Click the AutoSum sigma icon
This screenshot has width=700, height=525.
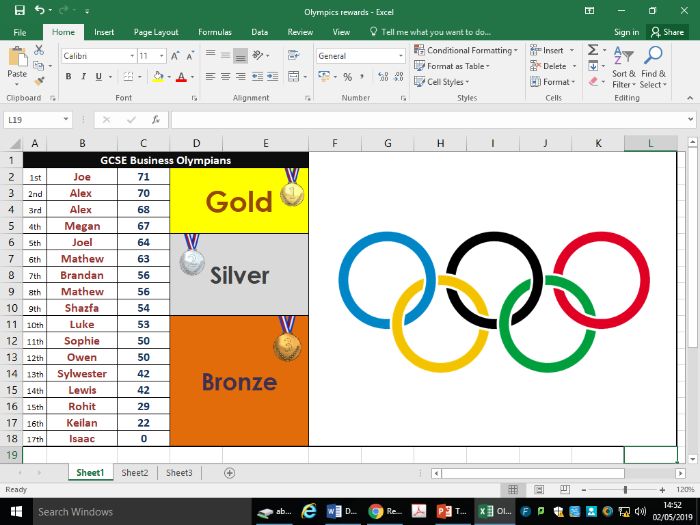pyautogui.click(x=593, y=50)
